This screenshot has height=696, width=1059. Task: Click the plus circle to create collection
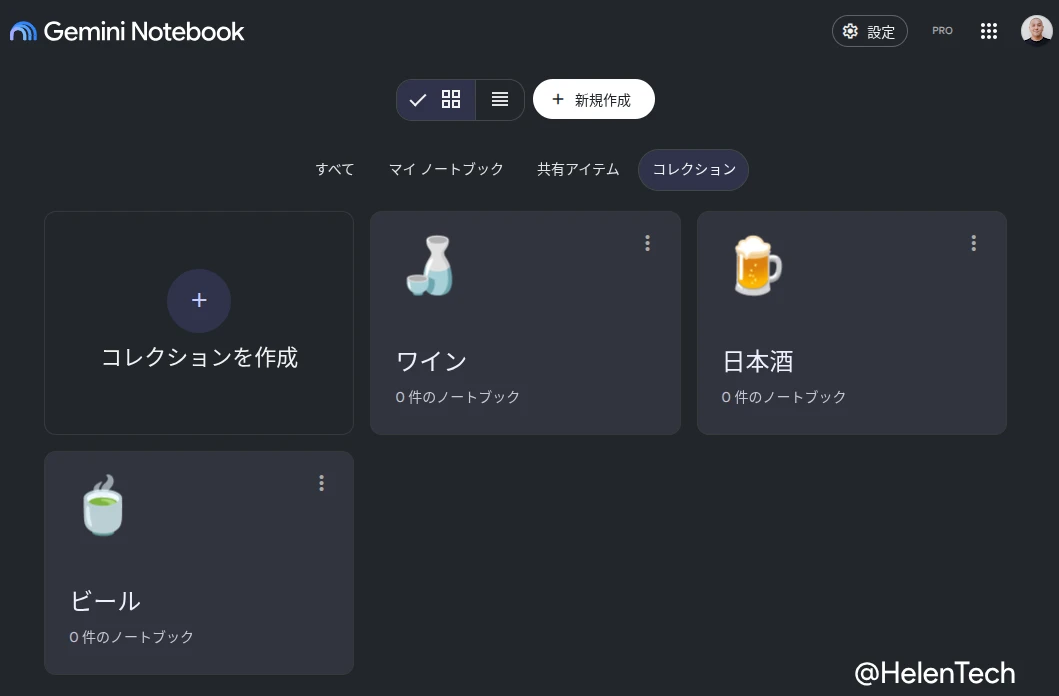pos(199,300)
